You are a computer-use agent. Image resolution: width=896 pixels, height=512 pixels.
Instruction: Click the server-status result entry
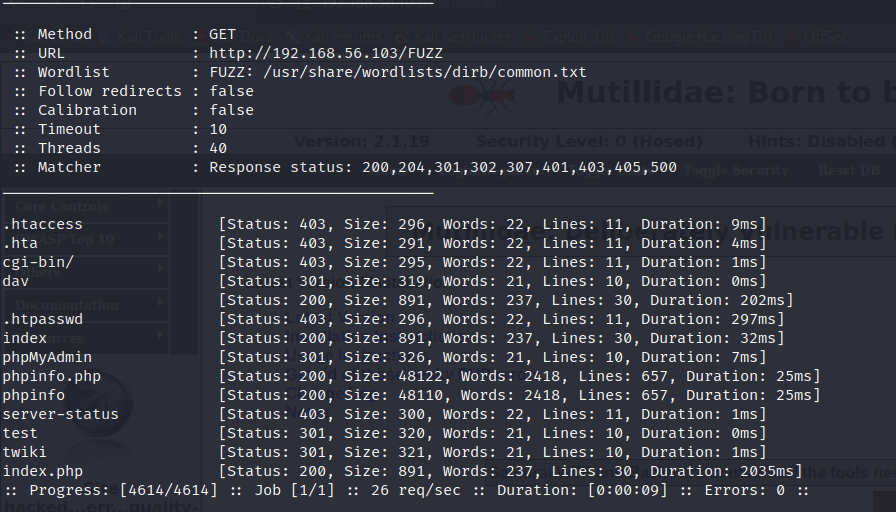point(60,414)
